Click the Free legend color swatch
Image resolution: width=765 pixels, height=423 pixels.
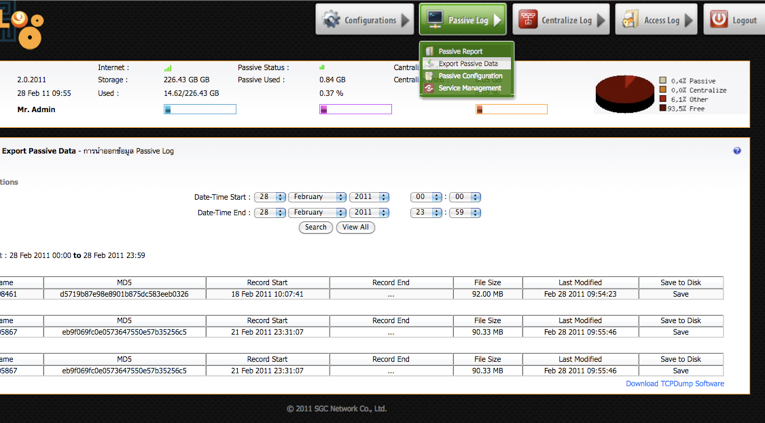pos(663,108)
